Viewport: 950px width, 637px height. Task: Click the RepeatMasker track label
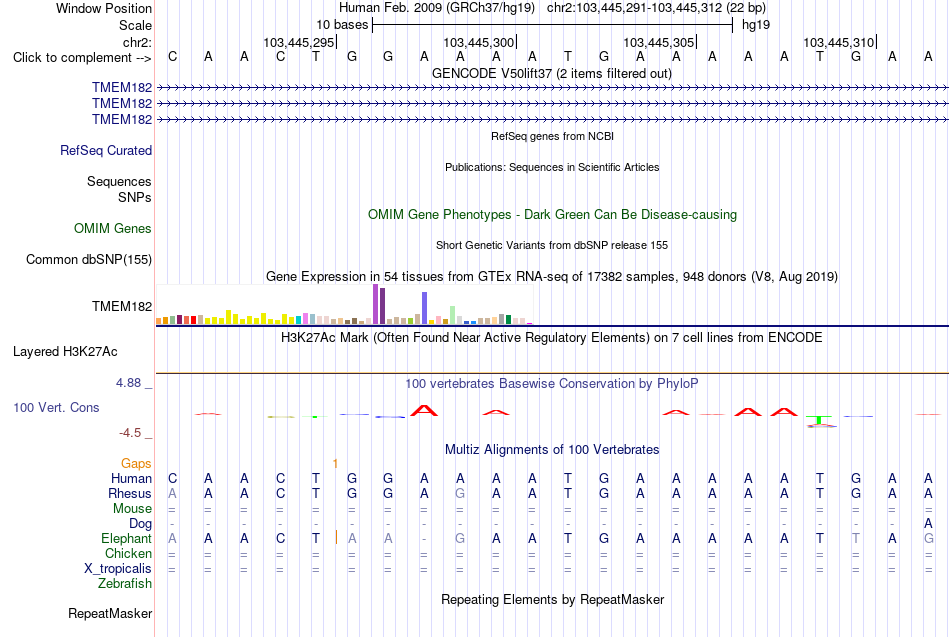click(110, 613)
